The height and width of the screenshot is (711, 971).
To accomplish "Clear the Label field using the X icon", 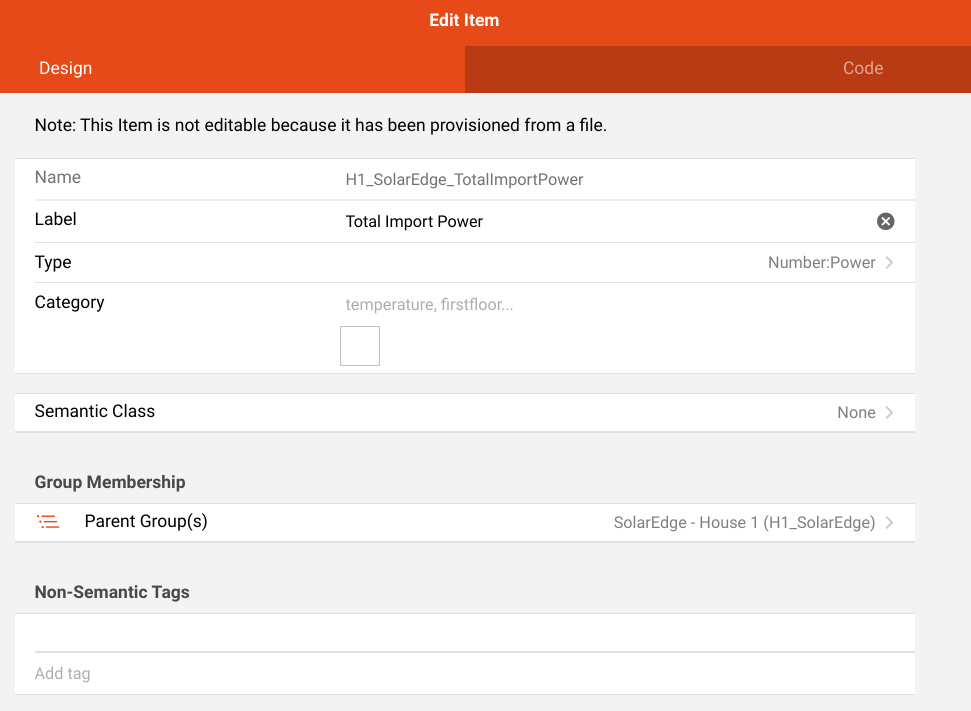I will point(885,222).
